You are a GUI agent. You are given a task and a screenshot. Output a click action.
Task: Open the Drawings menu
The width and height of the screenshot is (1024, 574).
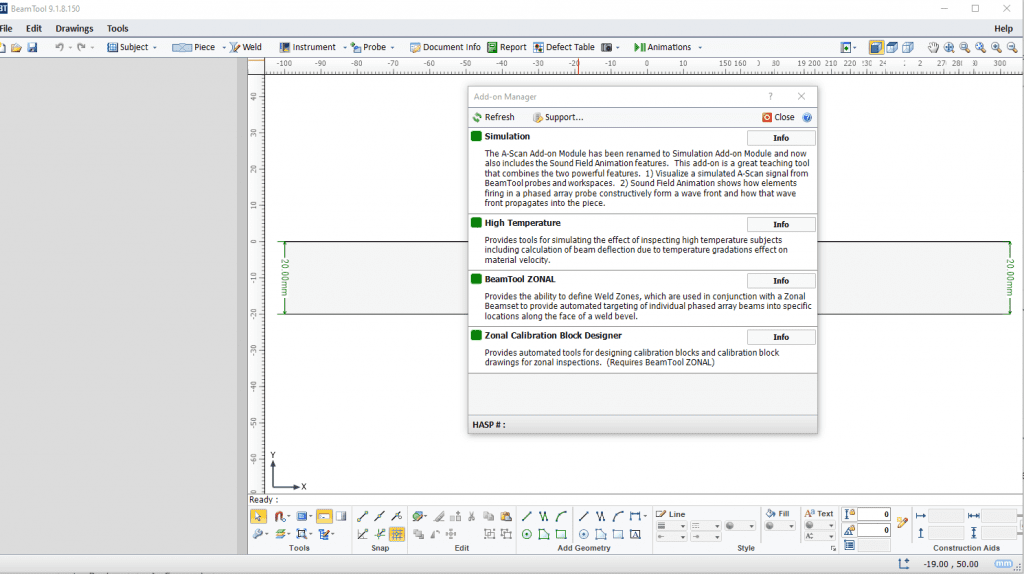tap(74, 29)
